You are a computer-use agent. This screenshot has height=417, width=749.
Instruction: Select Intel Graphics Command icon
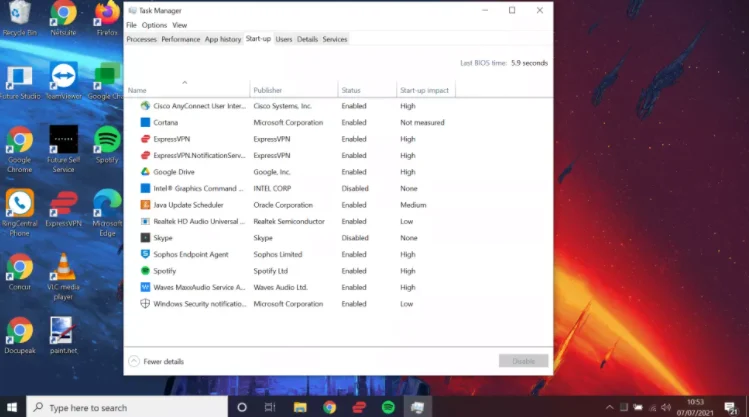click(145, 188)
